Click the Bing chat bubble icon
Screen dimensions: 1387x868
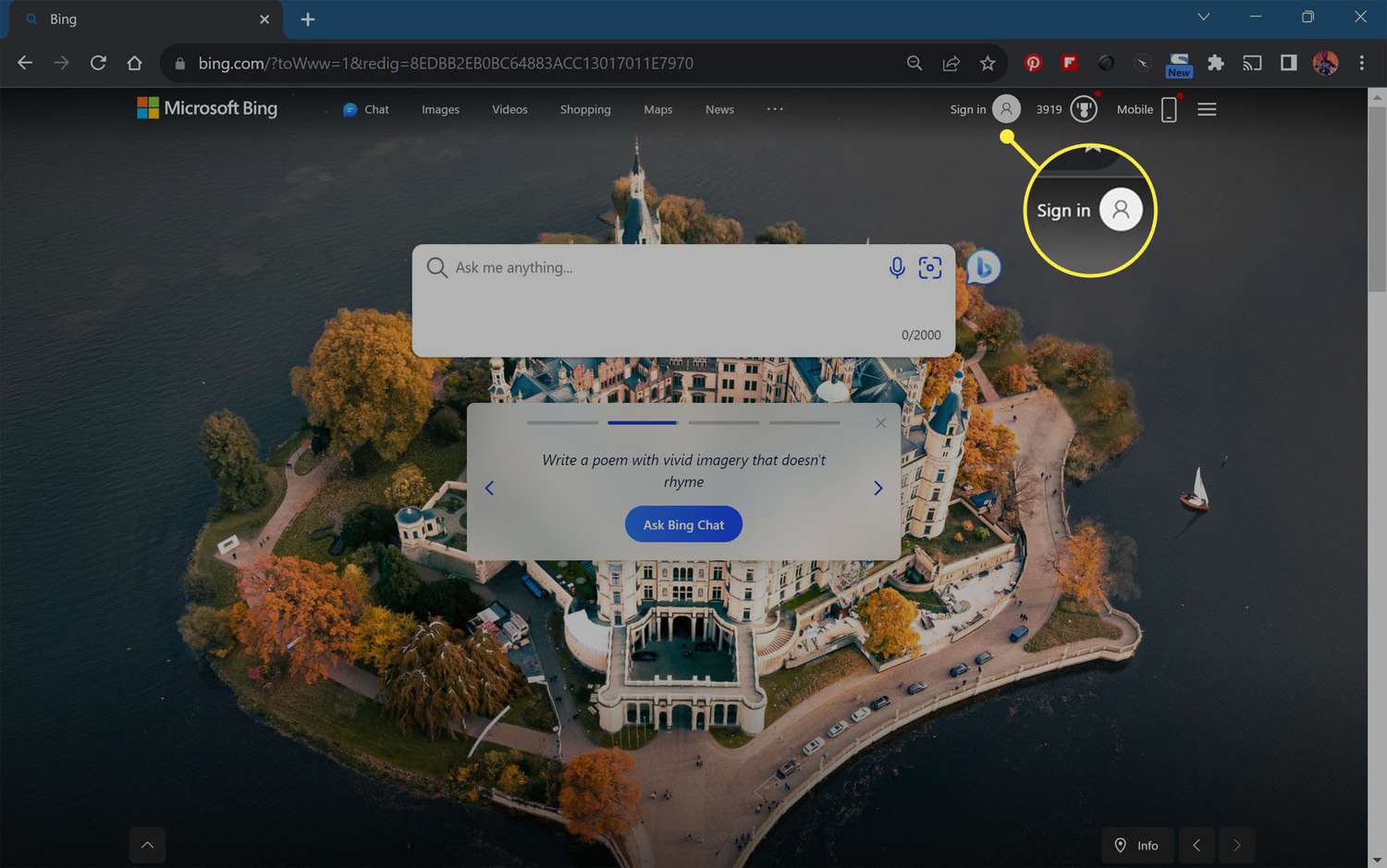point(984,268)
